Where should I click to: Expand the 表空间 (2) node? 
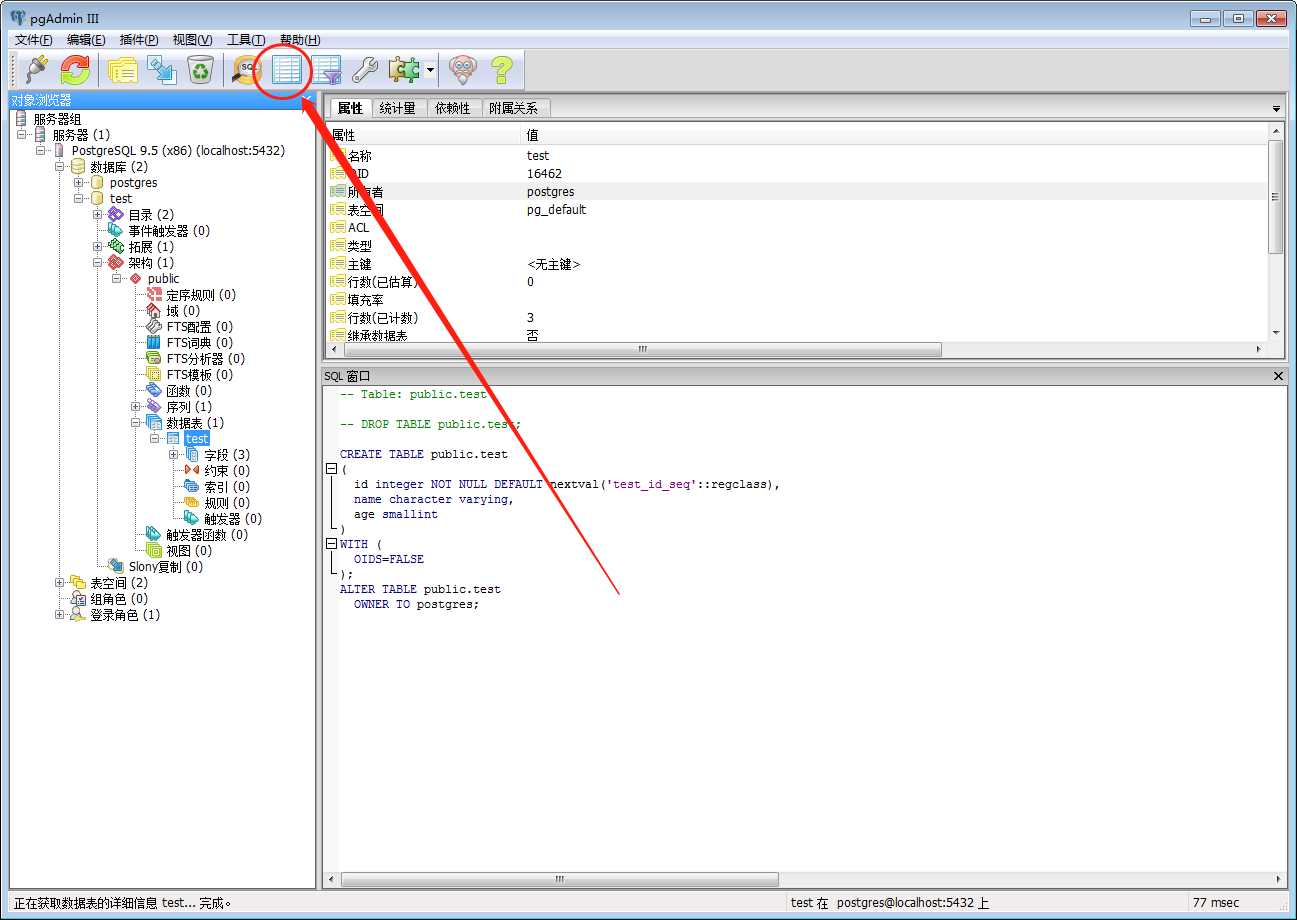60,583
